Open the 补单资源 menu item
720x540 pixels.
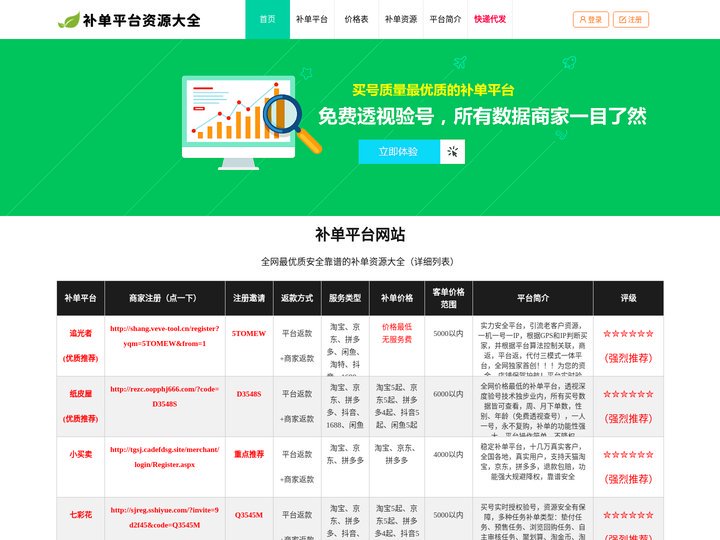[x=401, y=19]
